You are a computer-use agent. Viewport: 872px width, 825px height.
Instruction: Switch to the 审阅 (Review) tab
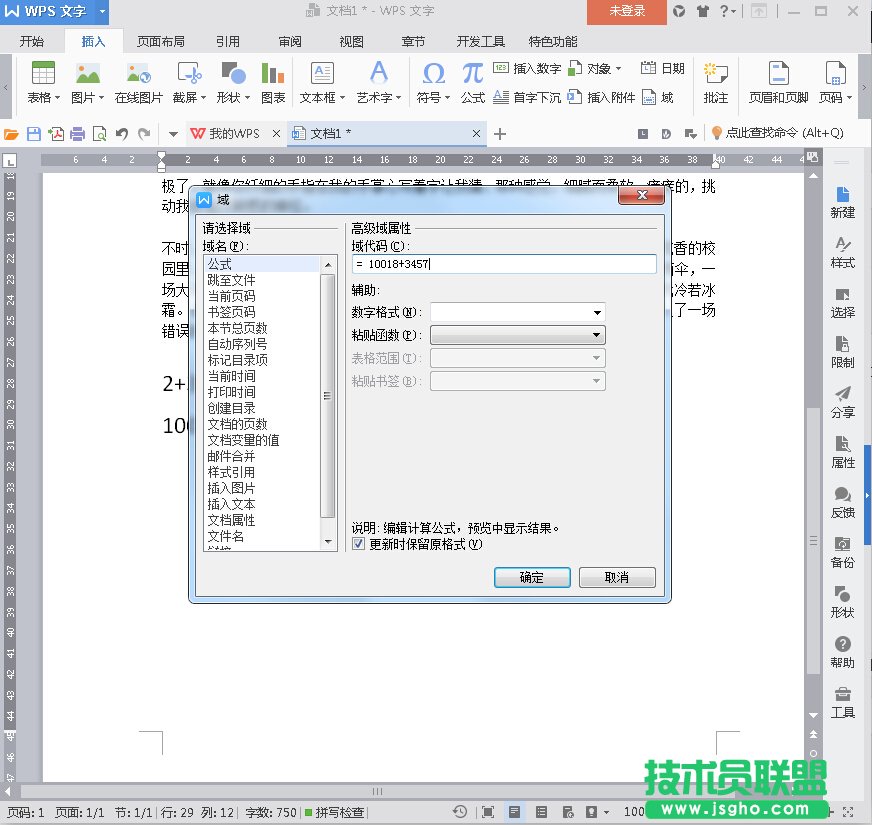coord(290,42)
